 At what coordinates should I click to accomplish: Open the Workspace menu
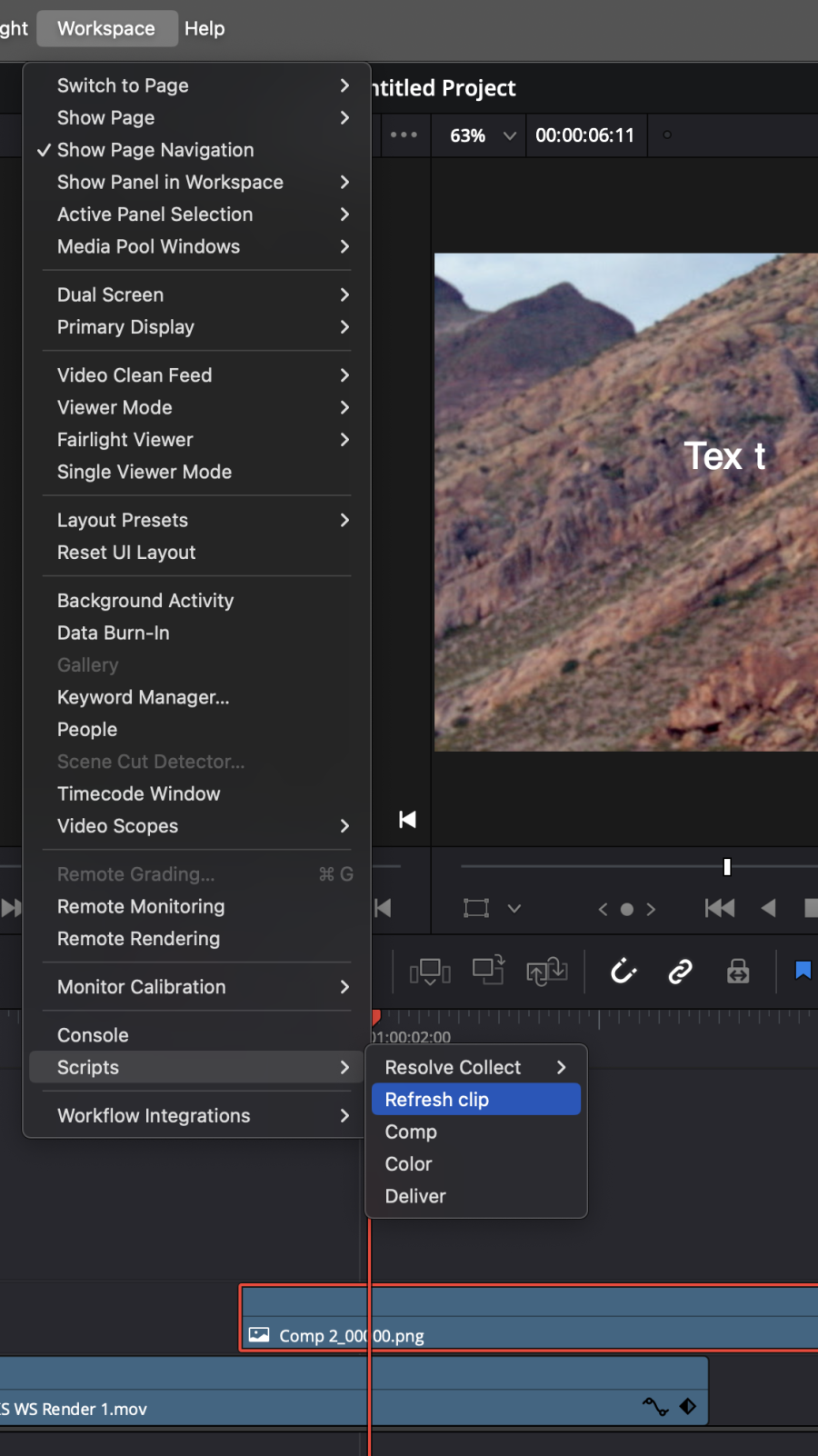[106, 28]
